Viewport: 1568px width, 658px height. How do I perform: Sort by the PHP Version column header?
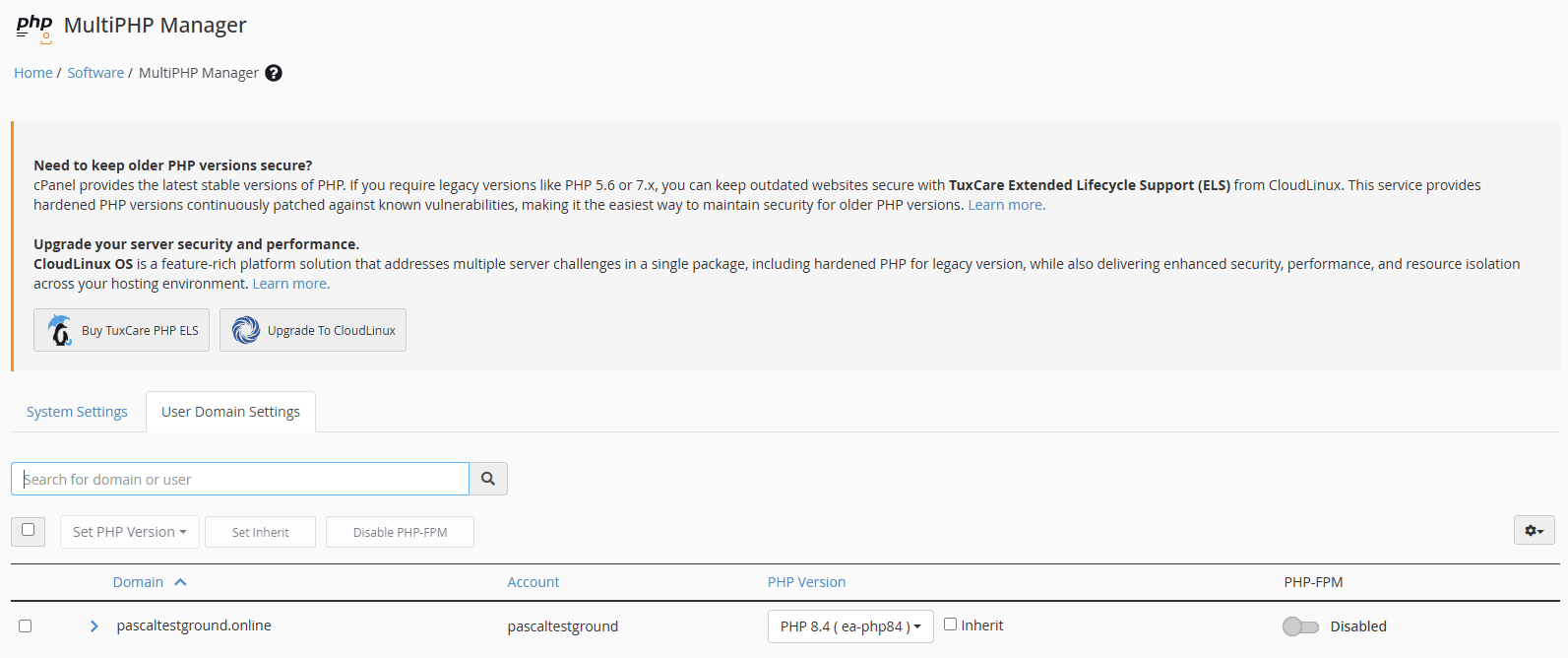(806, 582)
